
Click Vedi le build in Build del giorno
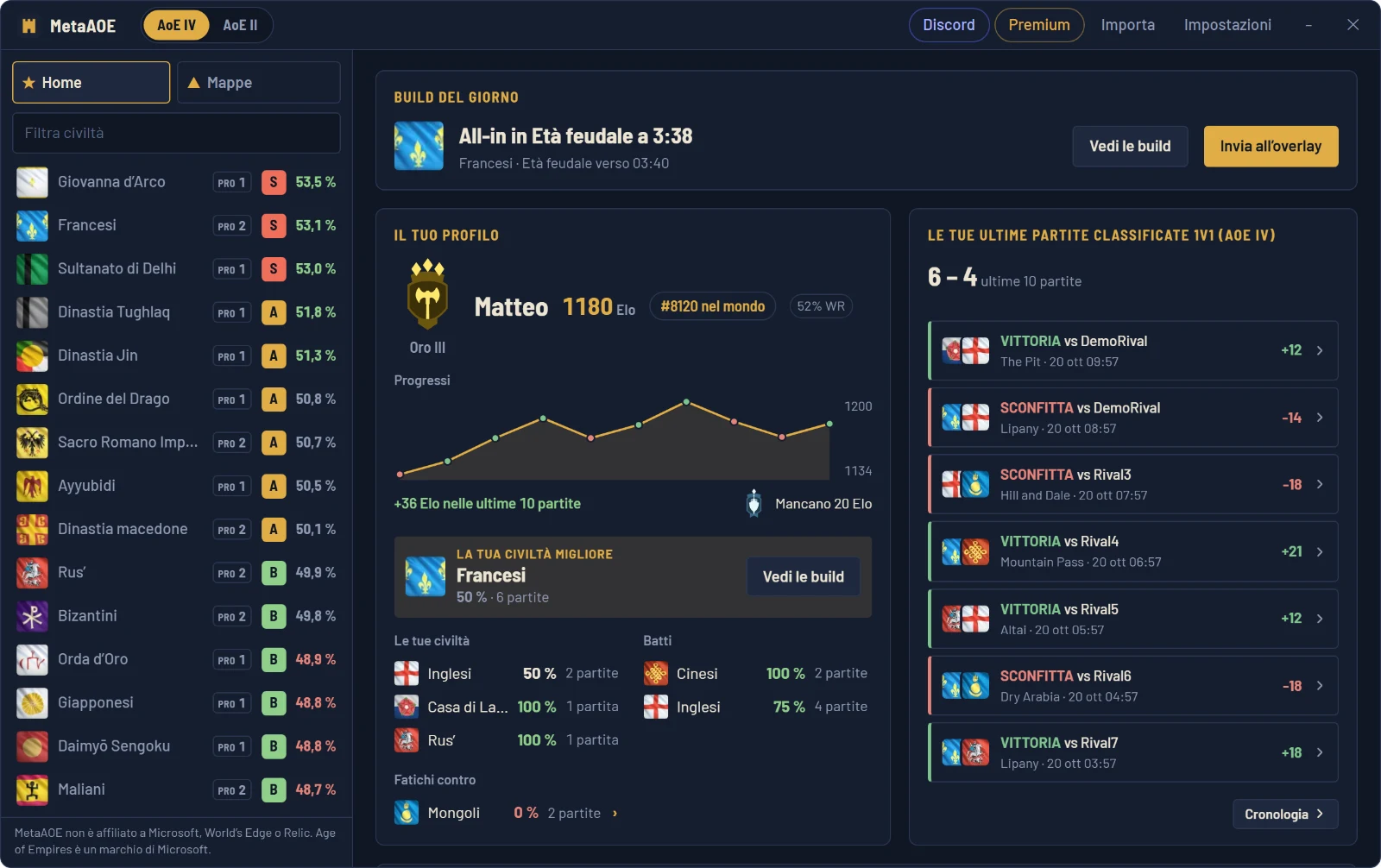1130,147
